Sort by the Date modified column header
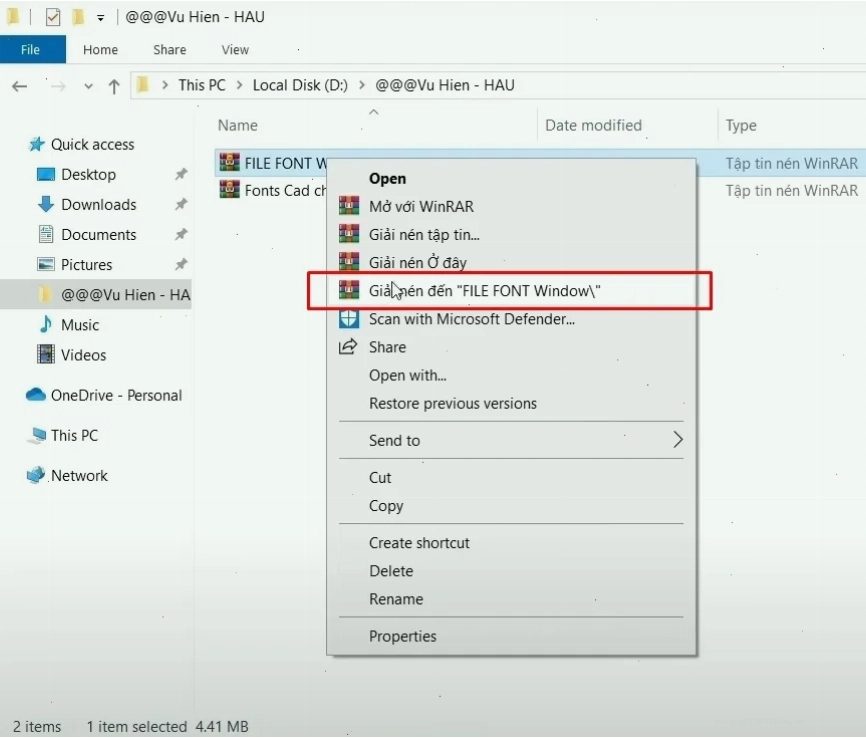 click(593, 125)
